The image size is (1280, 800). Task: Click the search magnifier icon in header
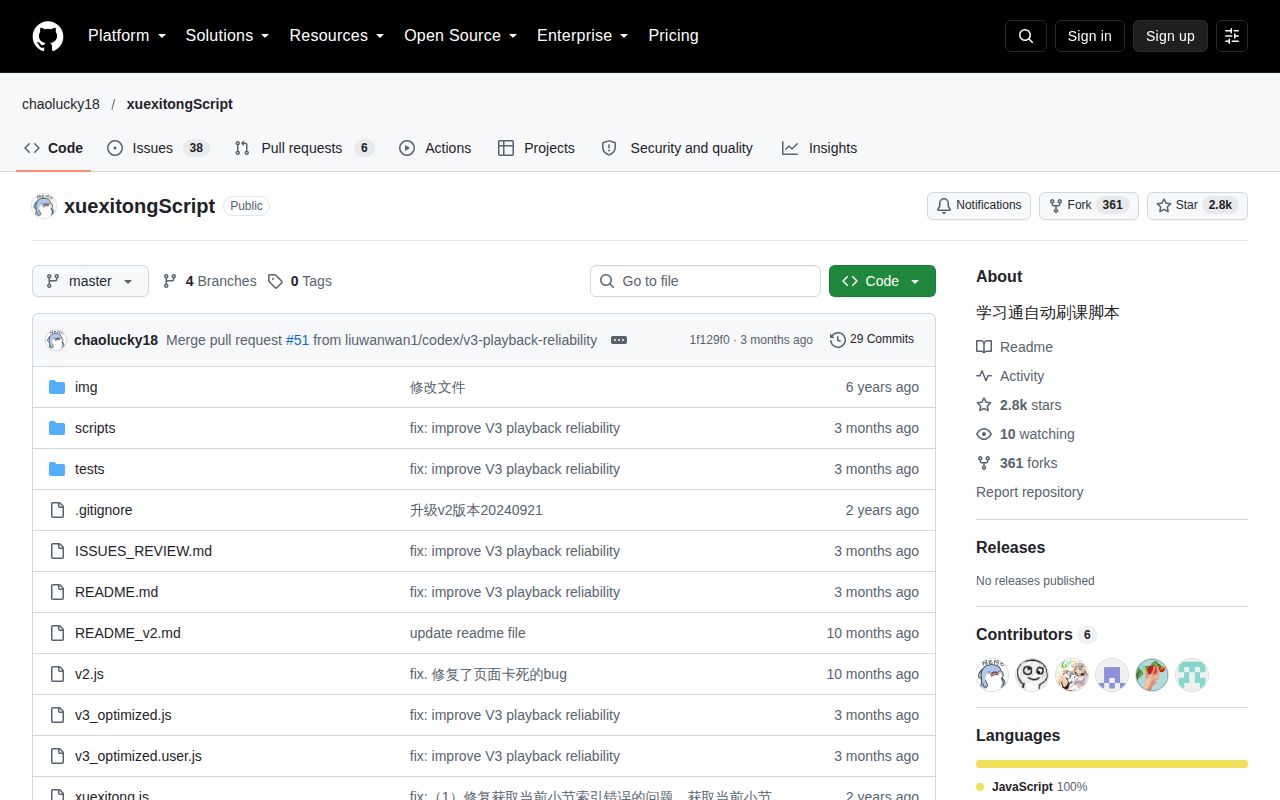point(1026,36)
